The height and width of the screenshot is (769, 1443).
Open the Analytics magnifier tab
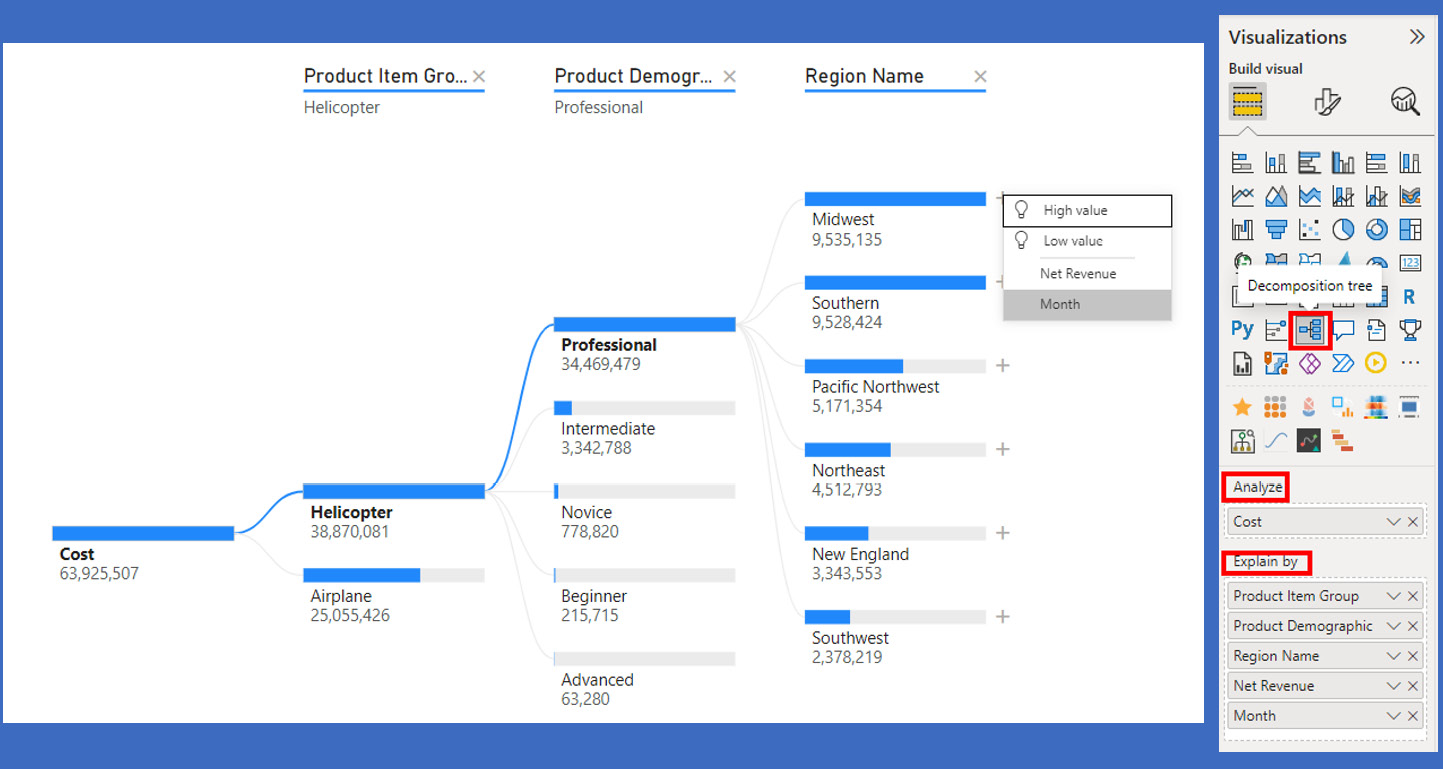1404,101
